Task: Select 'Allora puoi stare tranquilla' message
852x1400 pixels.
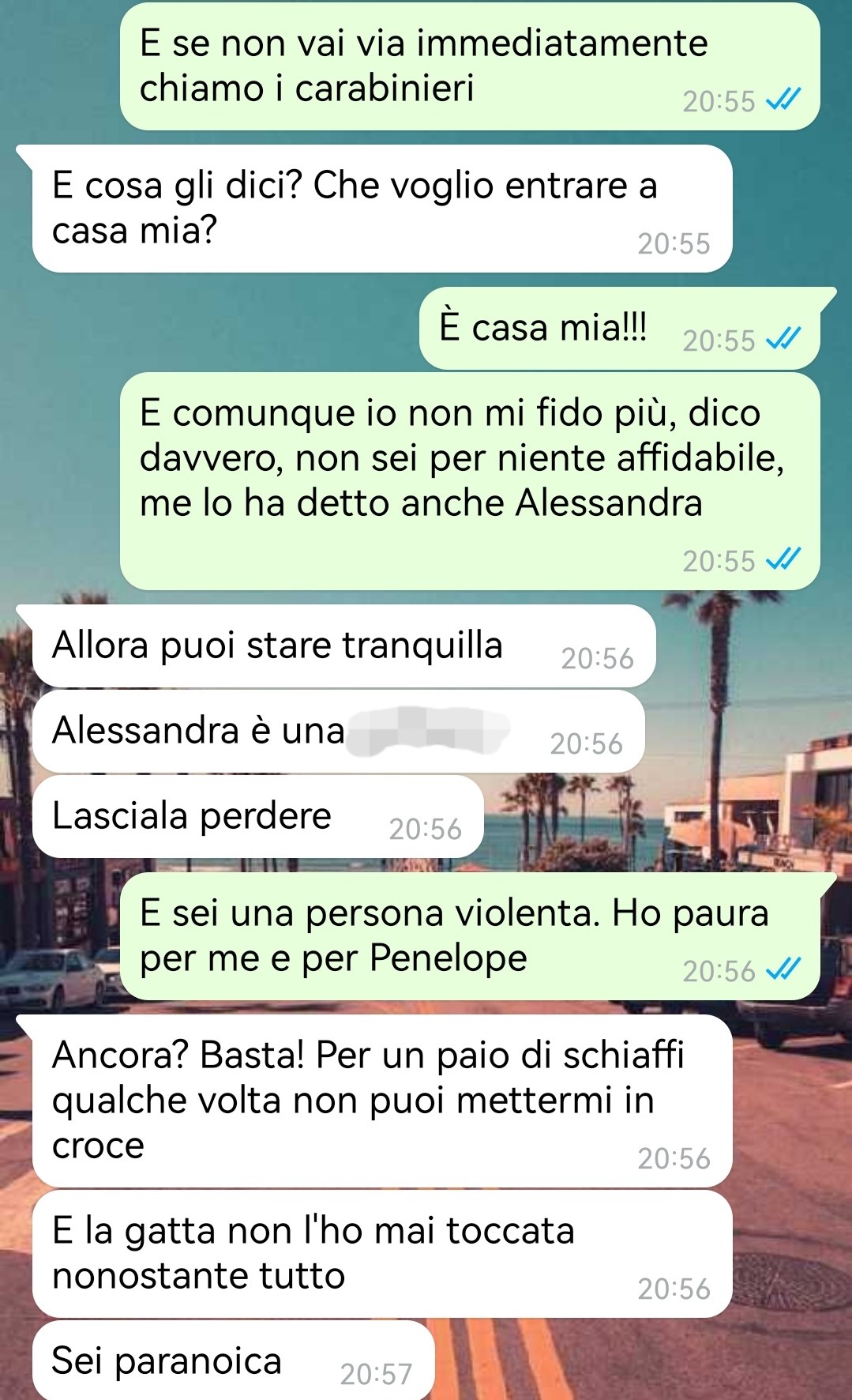Action: pos(343,646)
